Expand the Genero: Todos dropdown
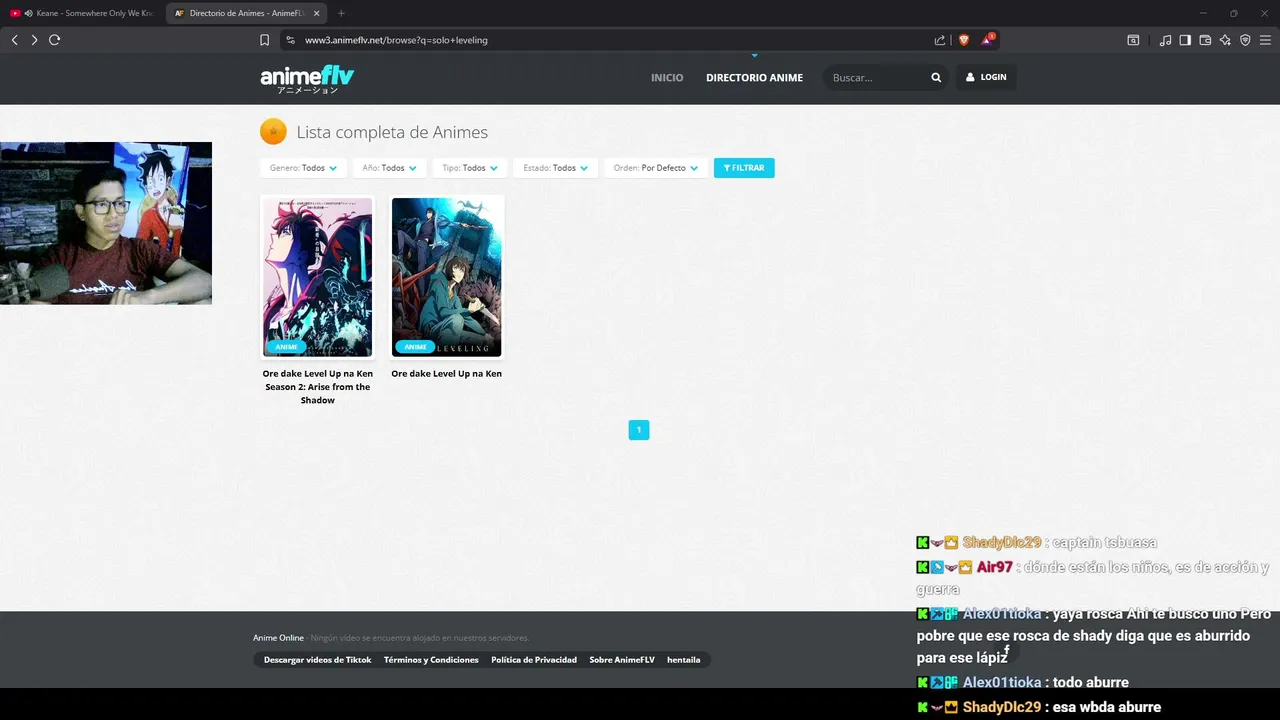 pyautogui.click(x=303, y=168)
